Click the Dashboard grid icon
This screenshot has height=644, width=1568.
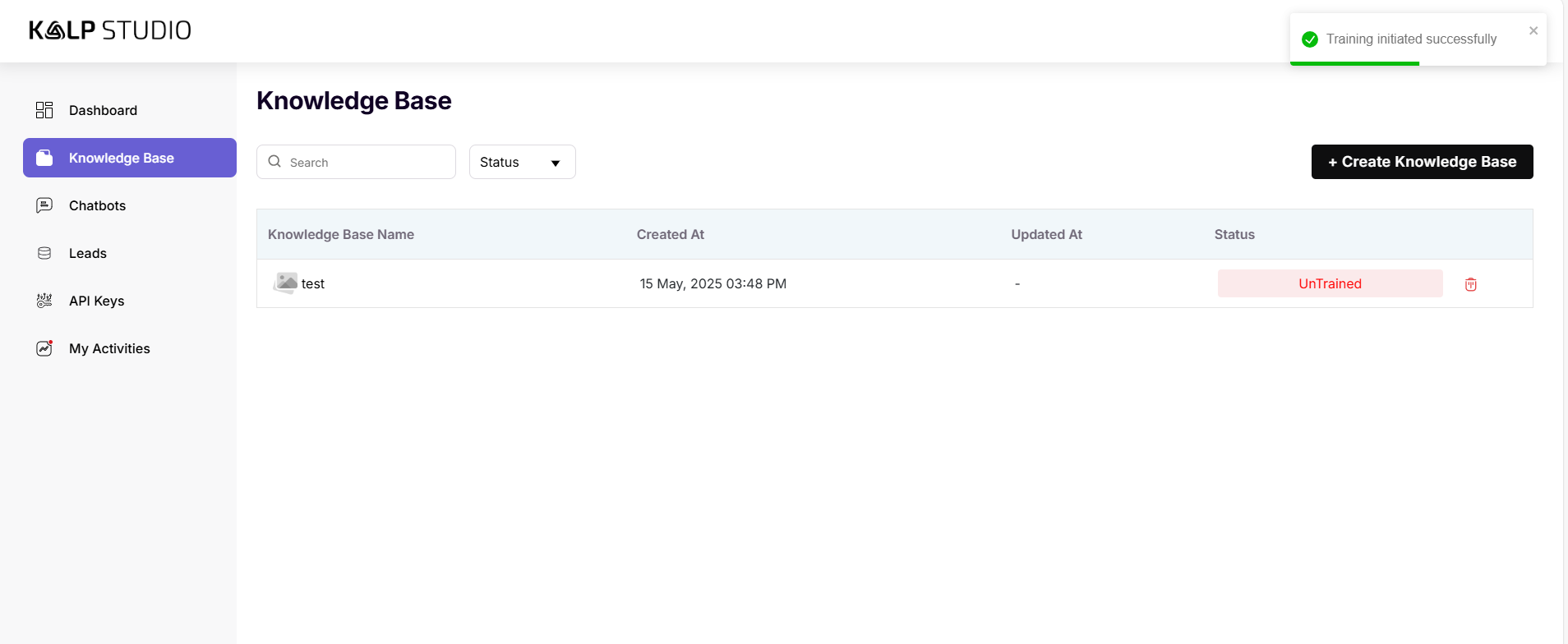(x=44, y=110)
